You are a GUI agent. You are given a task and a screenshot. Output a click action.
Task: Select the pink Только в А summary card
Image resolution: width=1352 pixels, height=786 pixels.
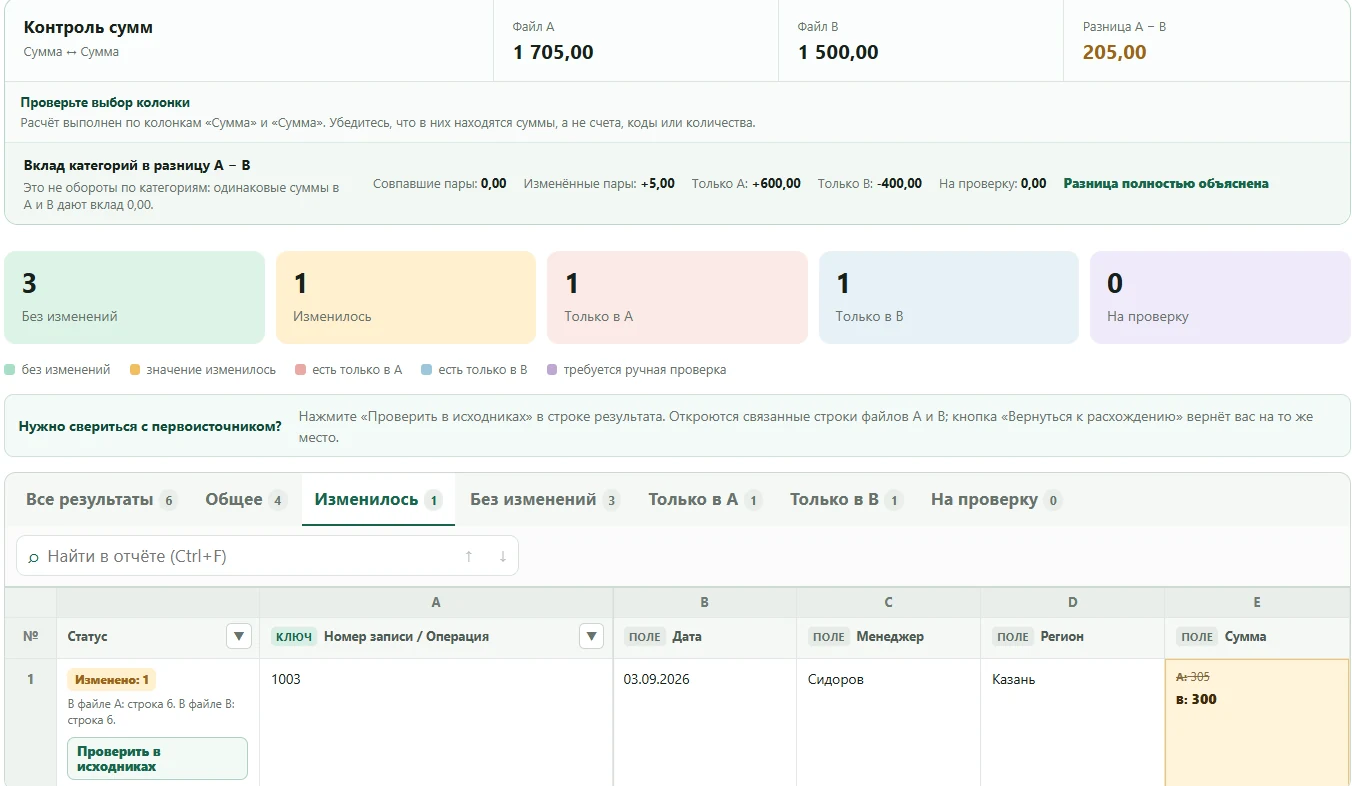[x=677, y=297]
